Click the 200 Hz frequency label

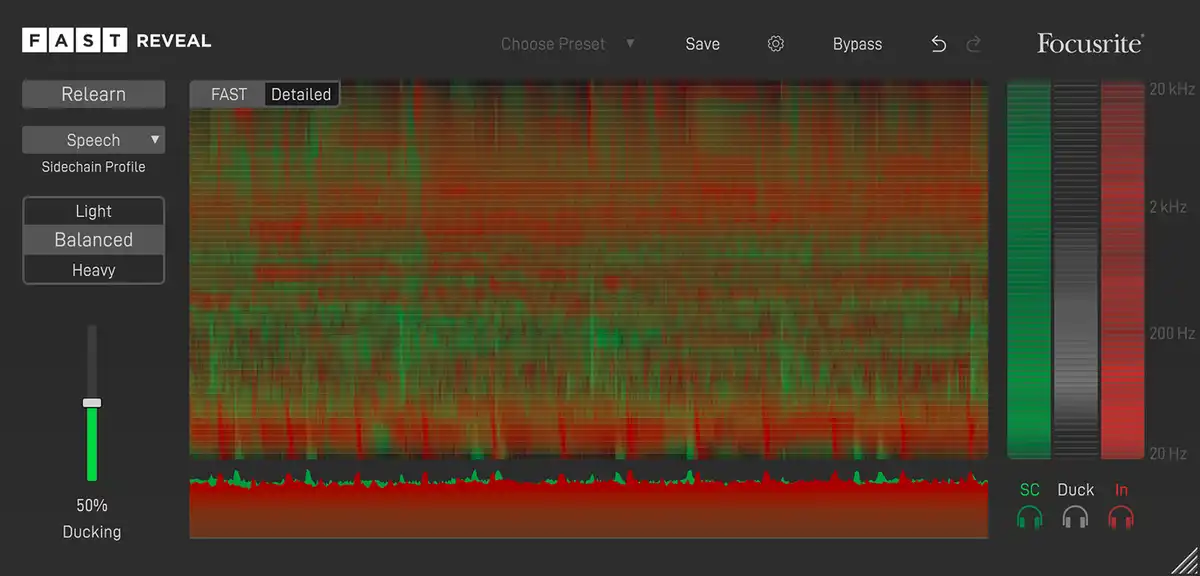[x=1171, y=333]
